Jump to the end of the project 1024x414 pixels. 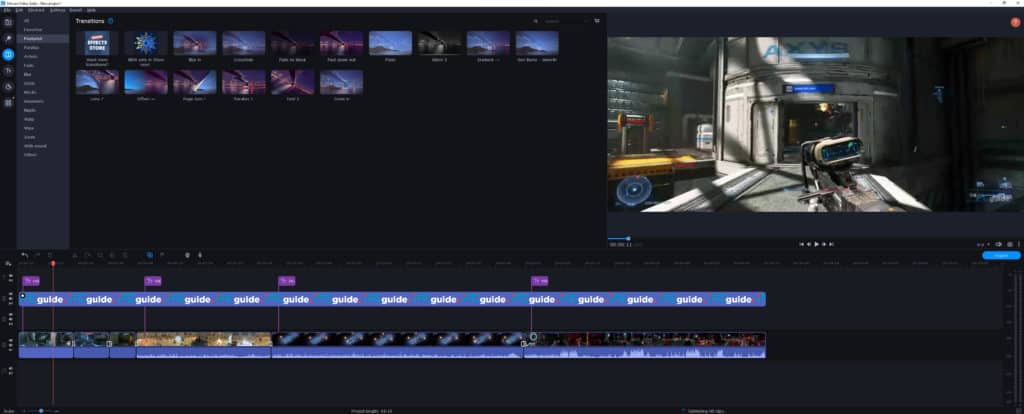pos(831,244)
